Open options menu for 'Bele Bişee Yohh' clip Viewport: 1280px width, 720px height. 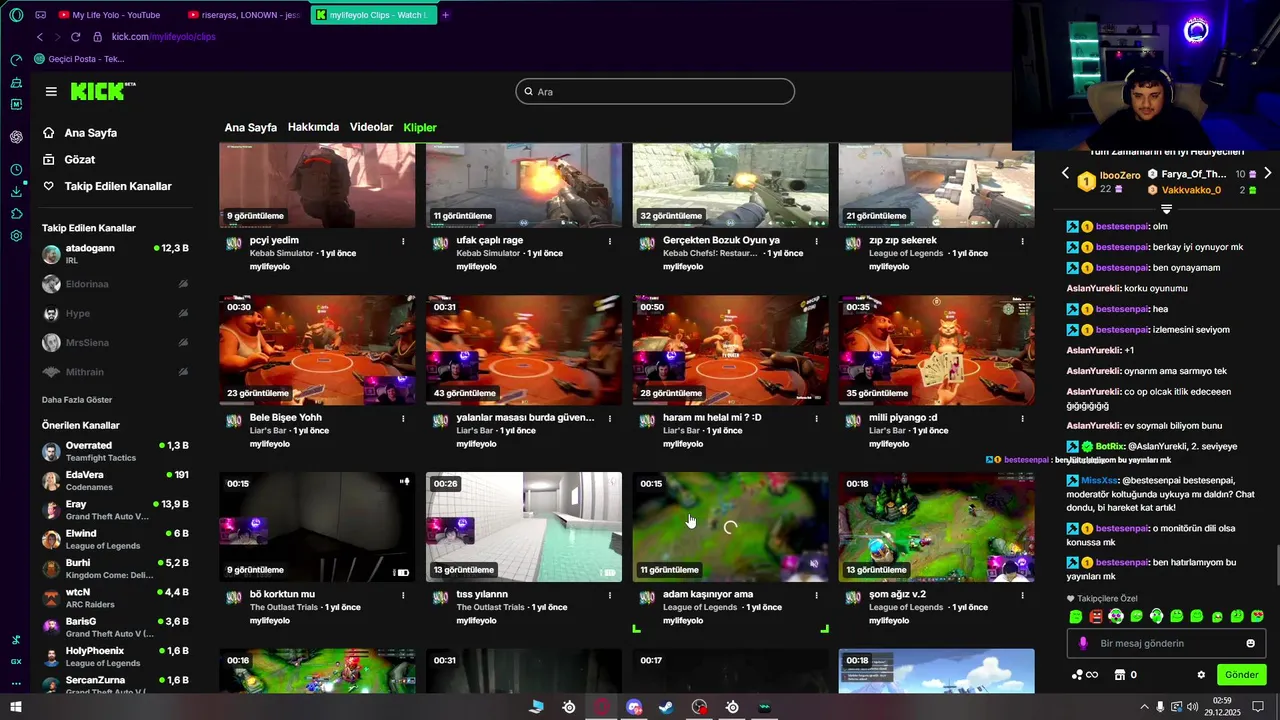coord(403,418)
